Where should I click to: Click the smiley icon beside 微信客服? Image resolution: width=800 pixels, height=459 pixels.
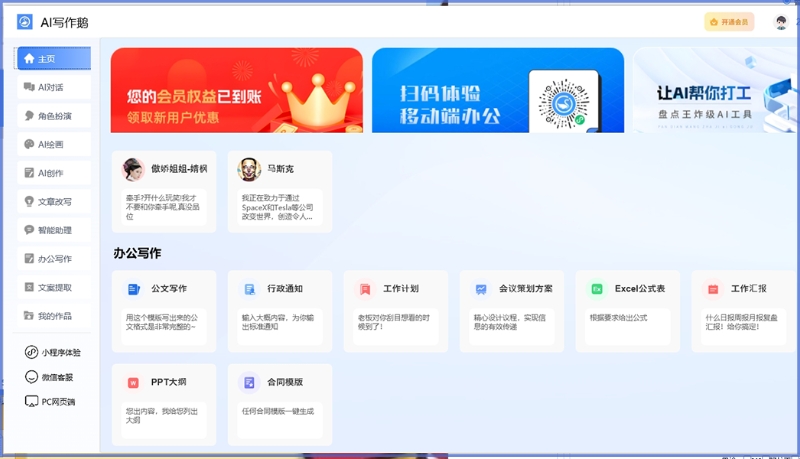click(32, 377)
